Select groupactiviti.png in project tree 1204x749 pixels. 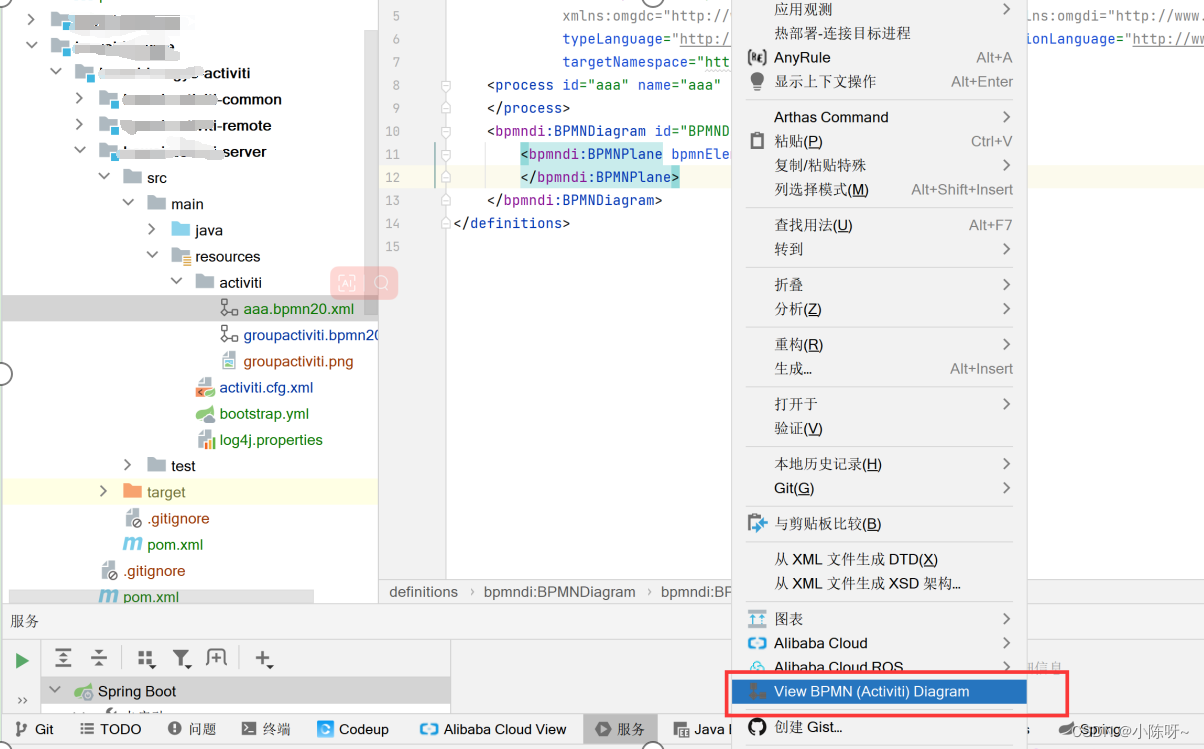(x=298, y=361)
